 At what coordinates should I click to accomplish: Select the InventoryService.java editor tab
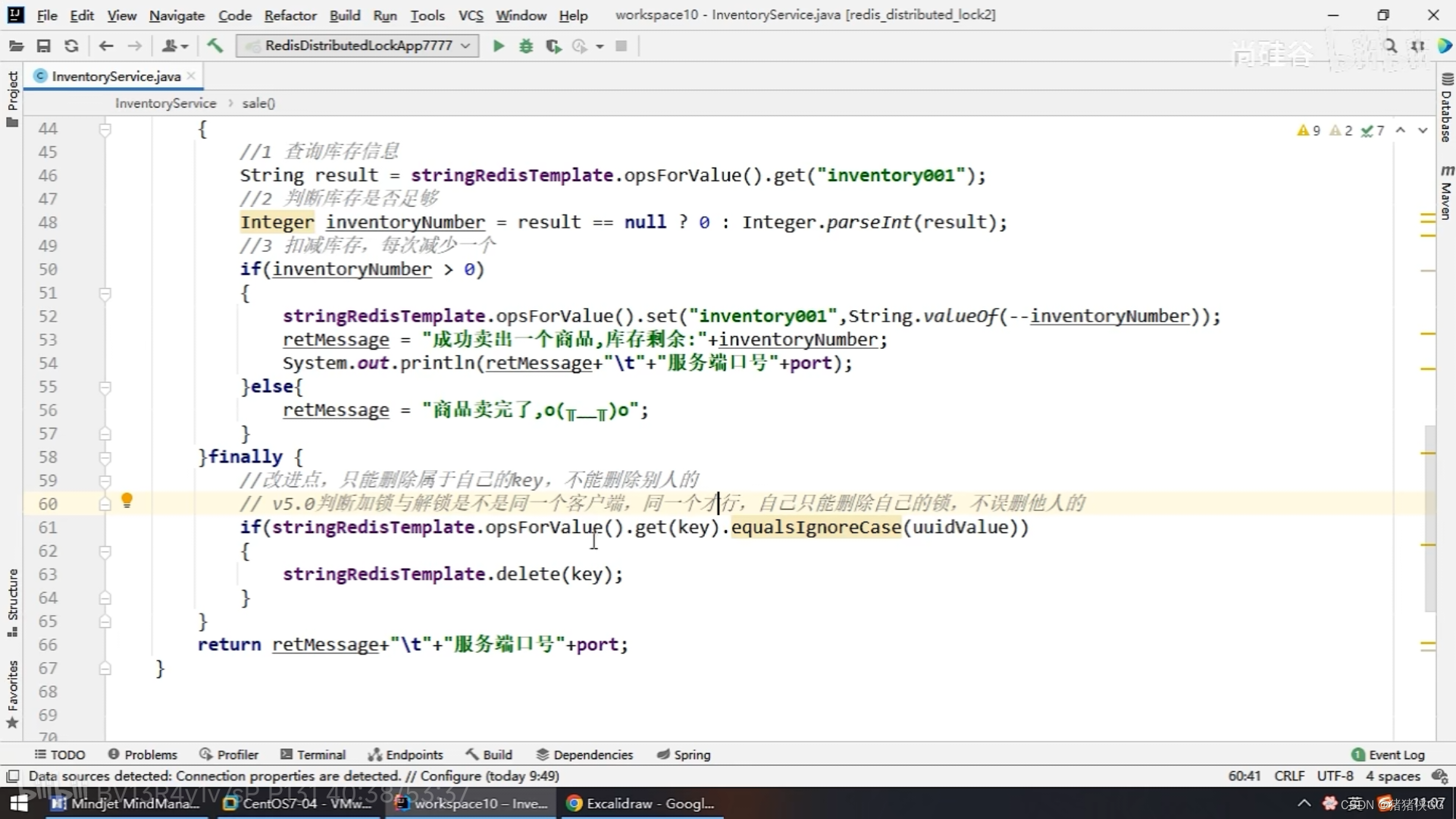point(115,76)
